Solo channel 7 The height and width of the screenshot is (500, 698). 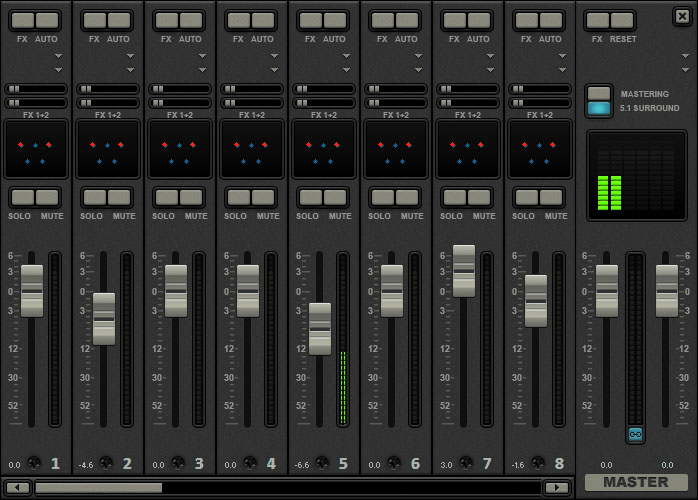coord(455,197)
